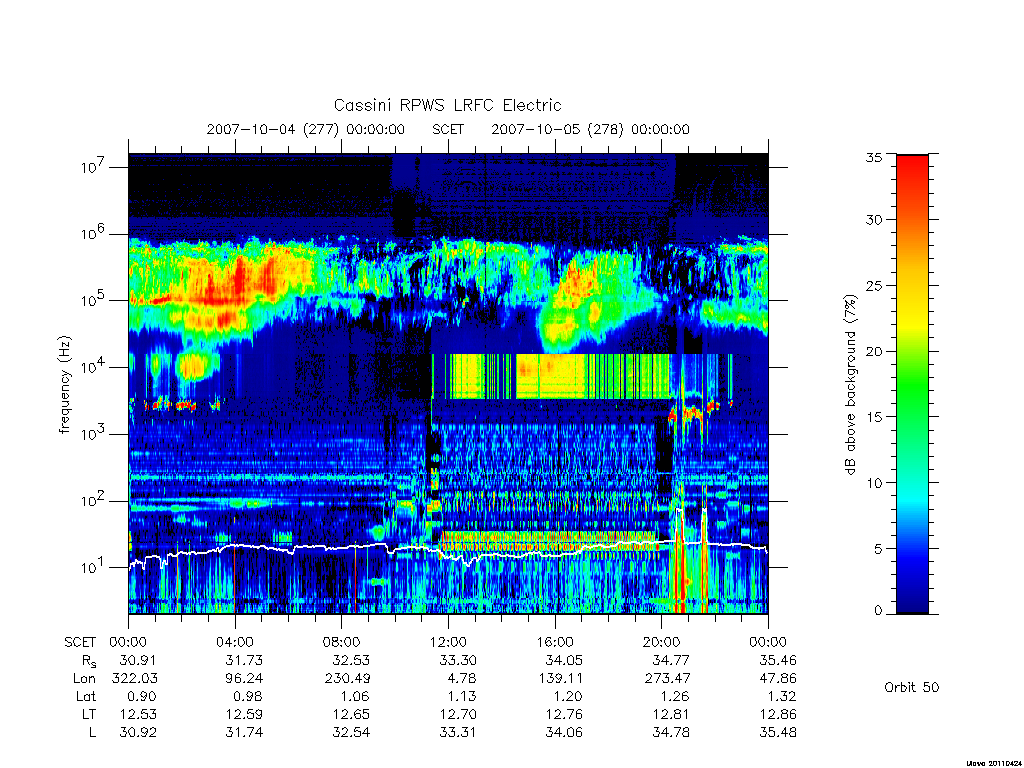Click the L value '30.92'
The width and height of the screenshot is (1024, 768).
(x=138, y=733)
